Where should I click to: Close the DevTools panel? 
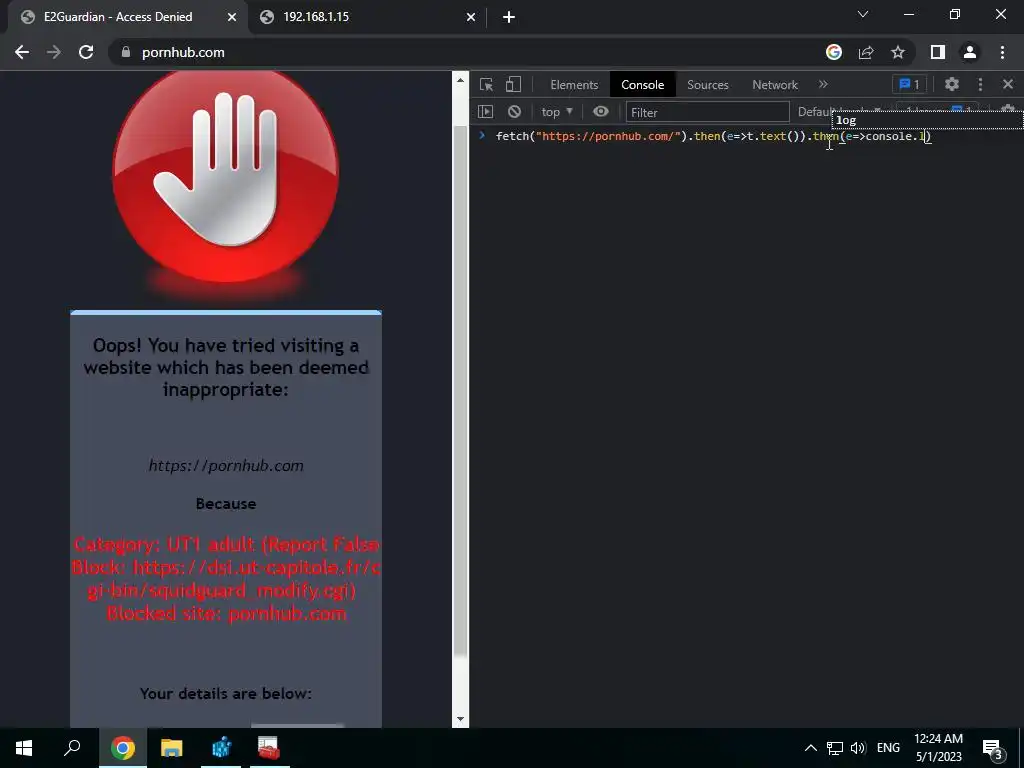[1008, 84]
